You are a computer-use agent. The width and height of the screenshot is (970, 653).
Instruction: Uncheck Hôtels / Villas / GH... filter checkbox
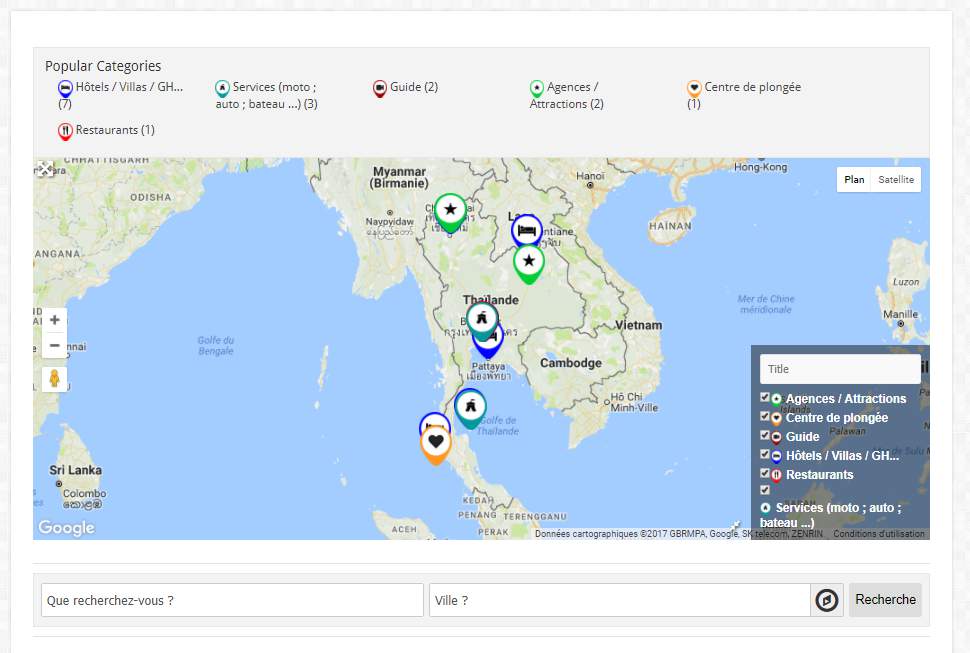[x=765, y=455]
